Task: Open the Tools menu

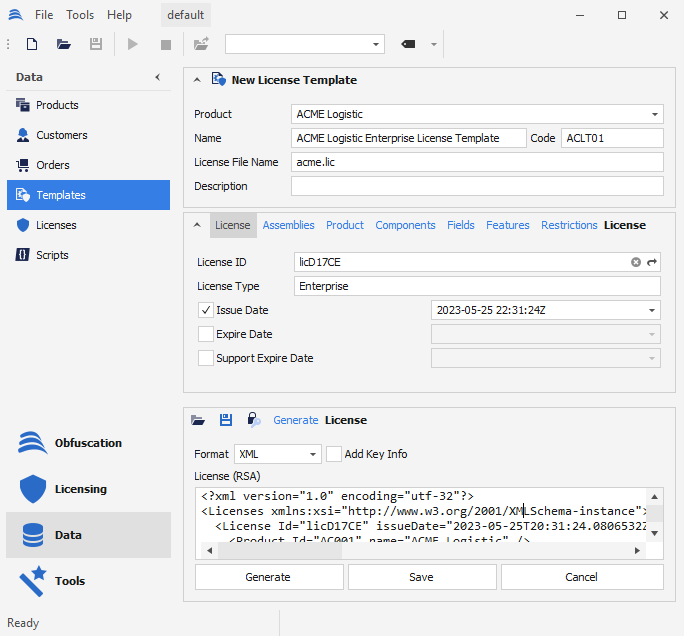Action: click(80, 15)
